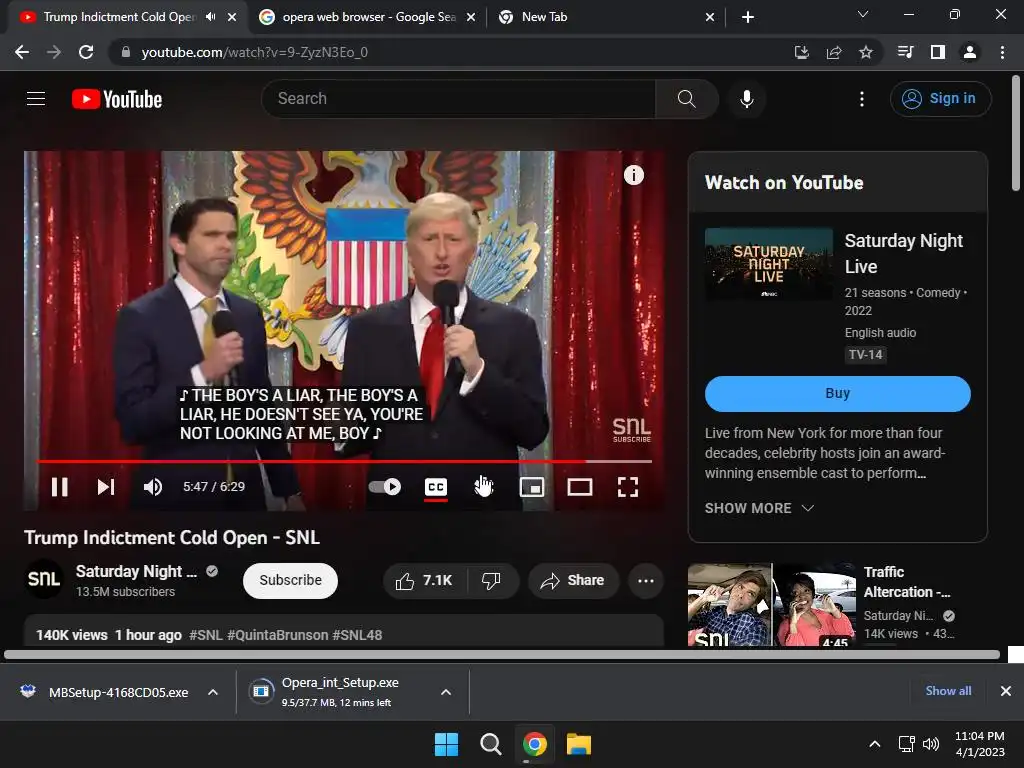Close the downloads bar
Image resolution: width=1024 pixels, height=768 pixels.
click(1006, 691)
